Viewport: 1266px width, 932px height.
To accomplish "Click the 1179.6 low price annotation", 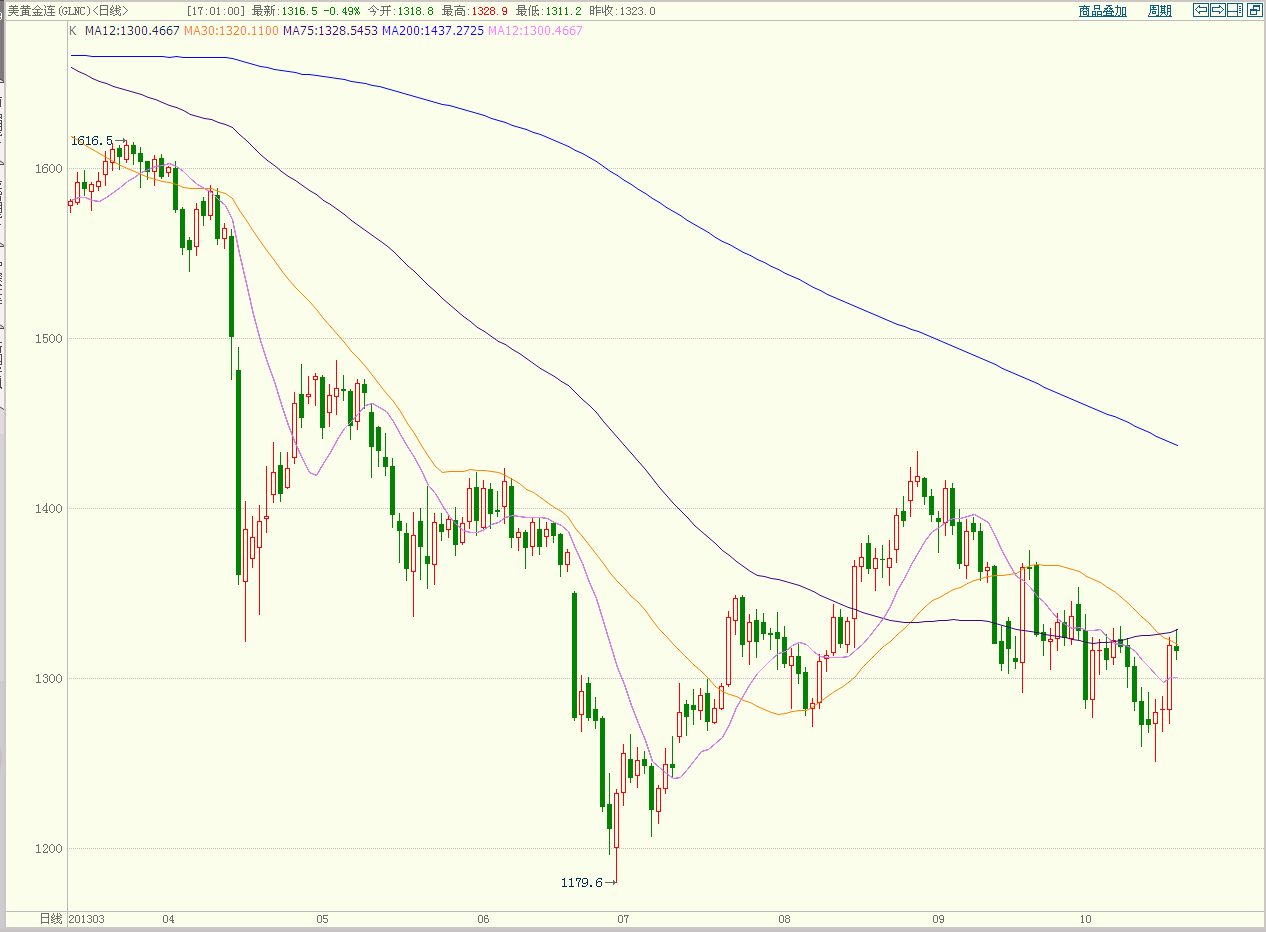I will coord(582,882).
